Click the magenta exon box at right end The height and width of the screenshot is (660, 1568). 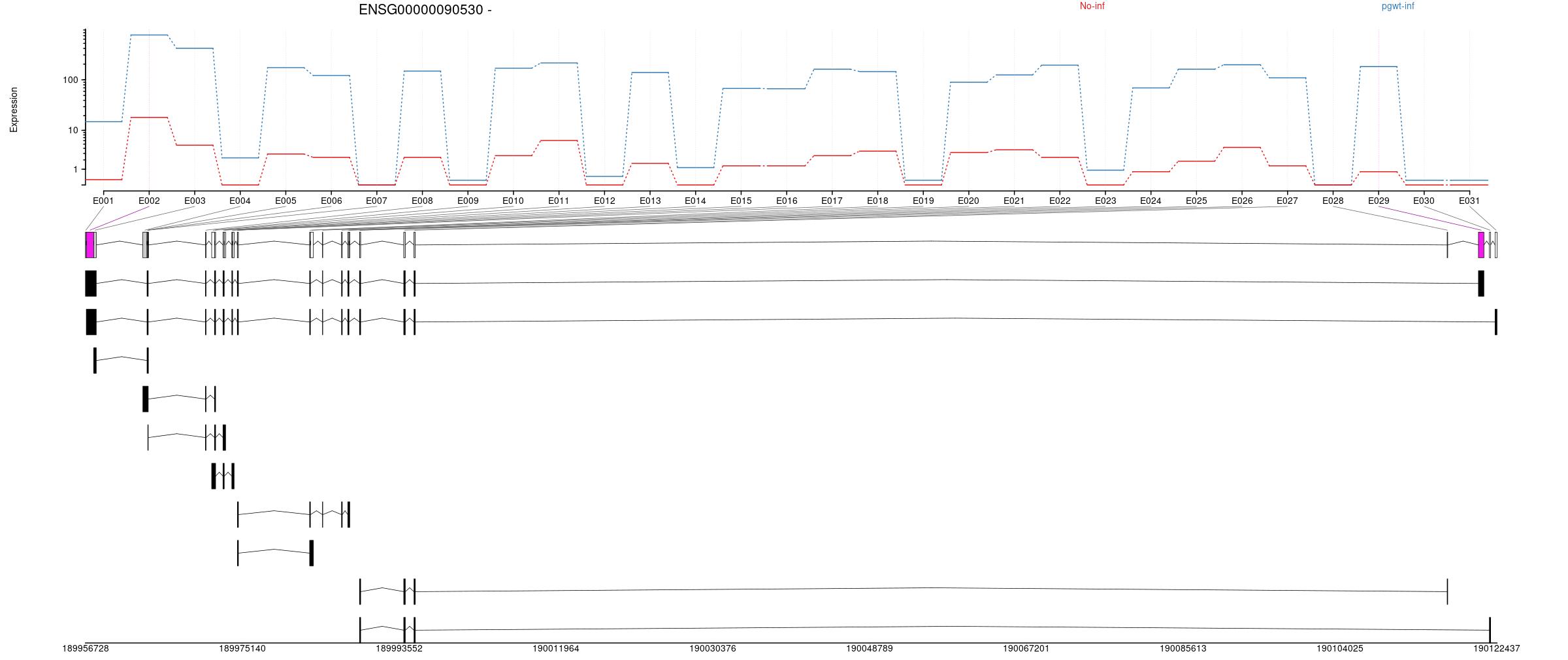click(1481, 245)
